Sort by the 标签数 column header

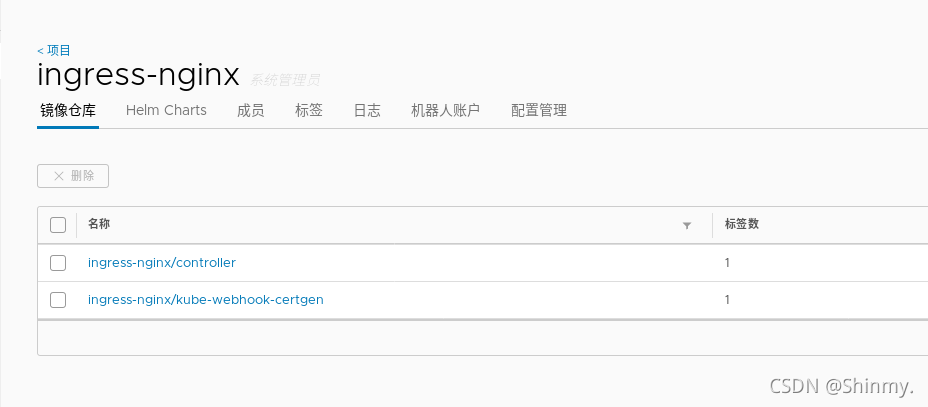(x=742, y=224)
